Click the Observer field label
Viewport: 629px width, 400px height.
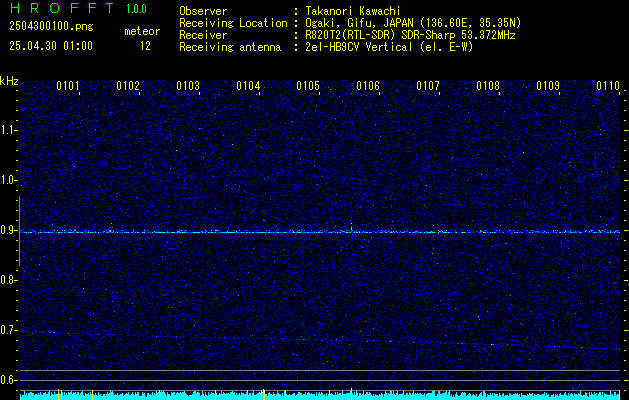(x=203, y=11)
